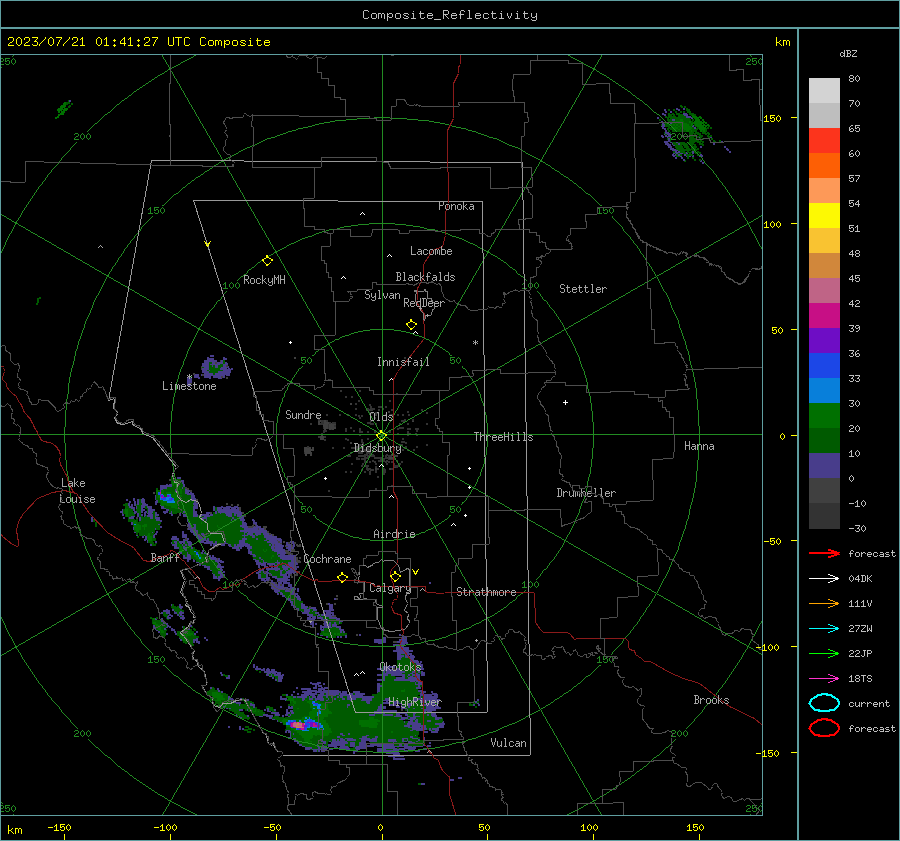Select the white 04DK arrow legend icon
Screen dimensions: 900x841
[824, 579]
